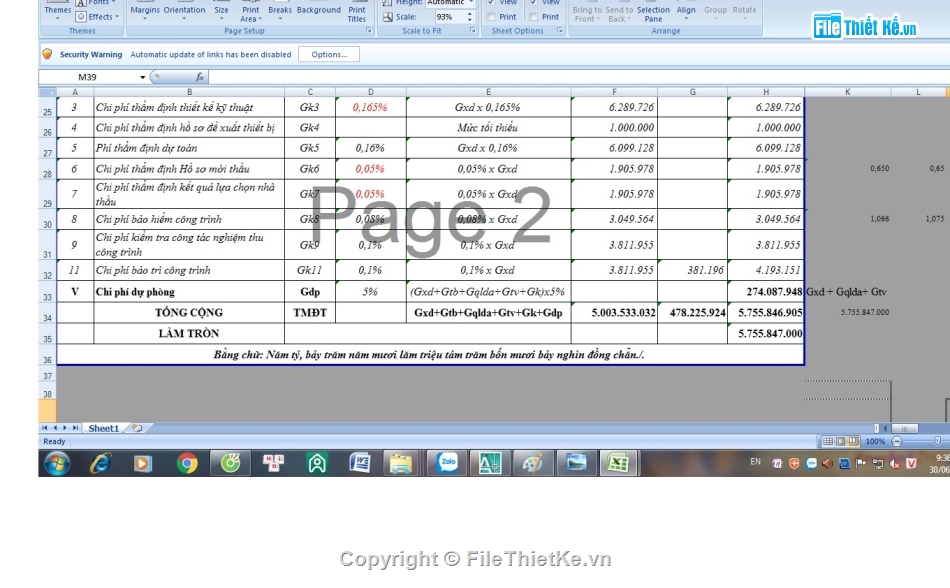This screenshot has width=950, height=588.
Task: Click the 100% zoom level
Action: click(x=875, y=441)
